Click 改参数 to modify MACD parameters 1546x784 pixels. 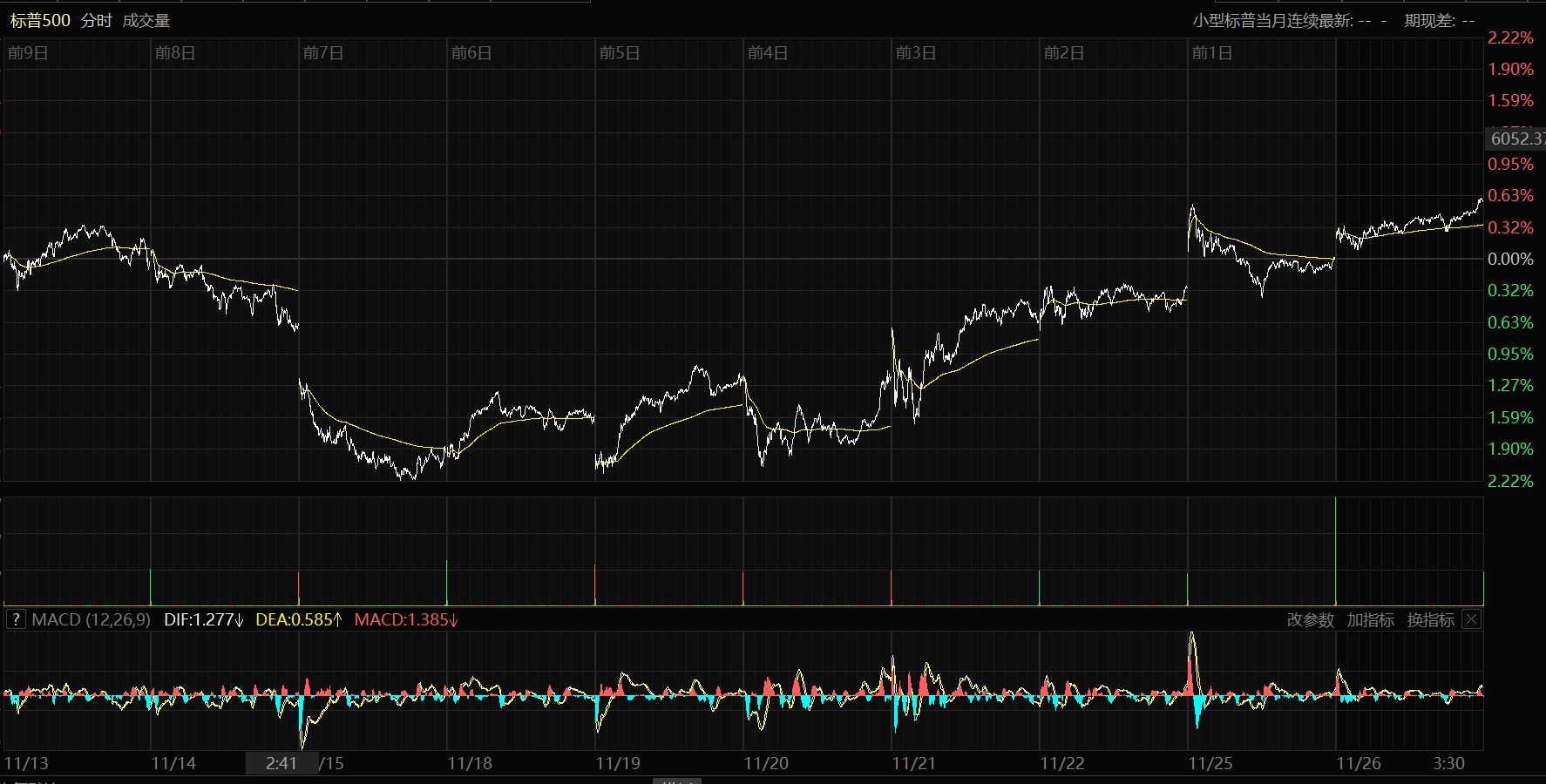tap(1310, 619)
